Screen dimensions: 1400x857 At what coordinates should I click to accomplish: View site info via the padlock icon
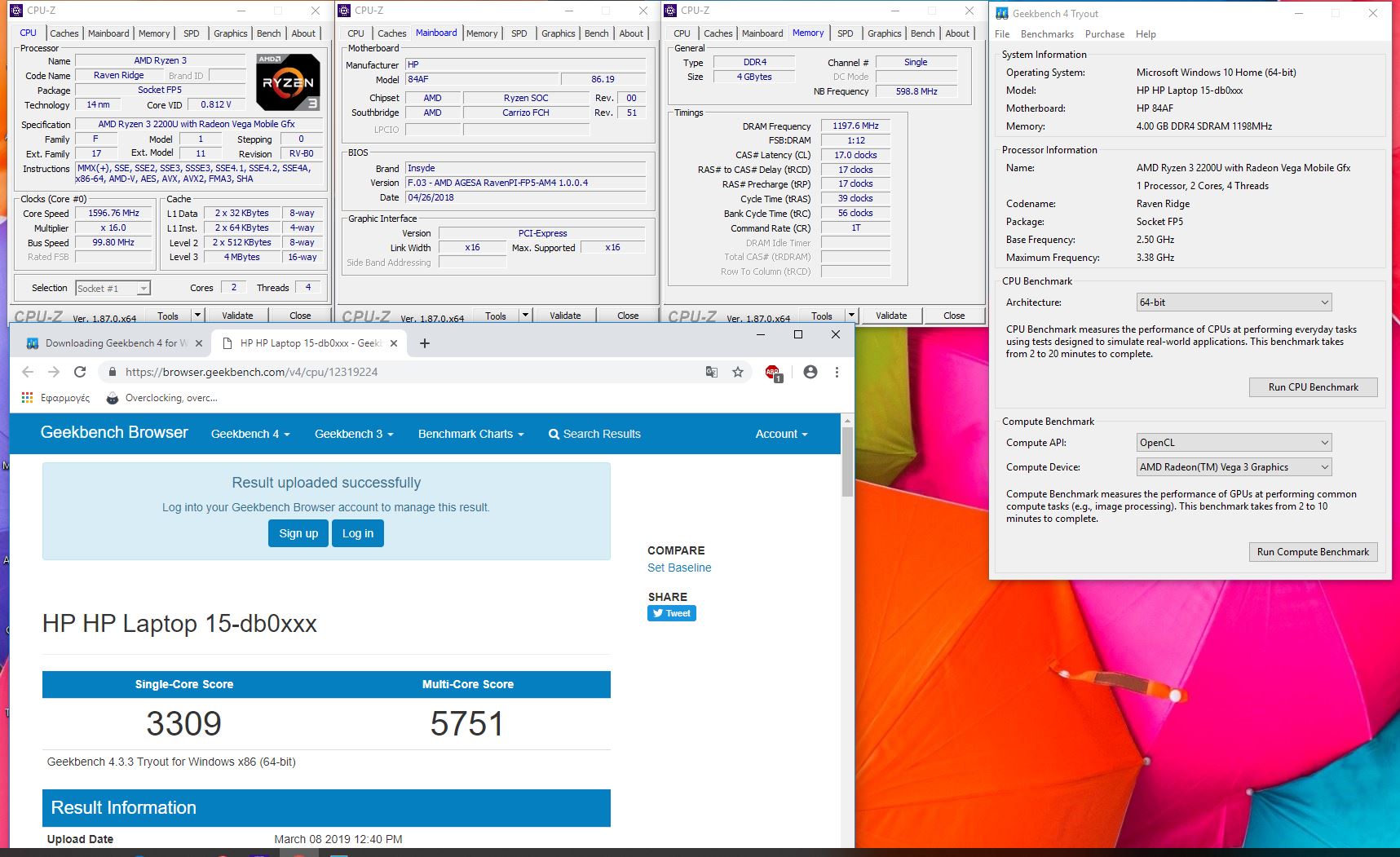tap(112, 372)
